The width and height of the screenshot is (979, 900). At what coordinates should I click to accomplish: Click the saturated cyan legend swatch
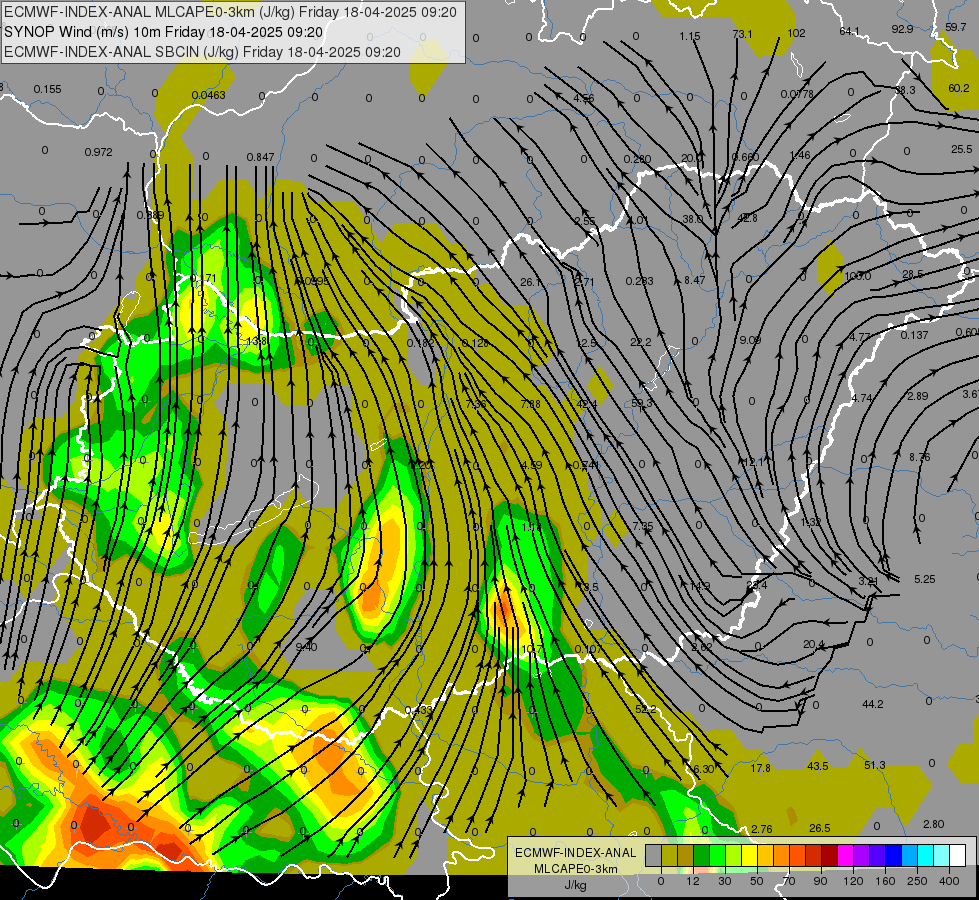pos(925,855)
